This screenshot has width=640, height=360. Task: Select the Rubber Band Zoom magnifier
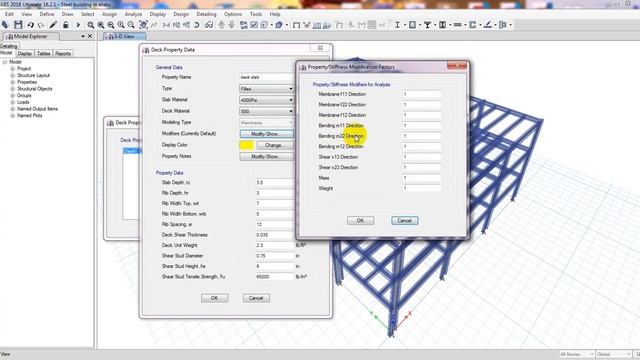click(91, 25)
